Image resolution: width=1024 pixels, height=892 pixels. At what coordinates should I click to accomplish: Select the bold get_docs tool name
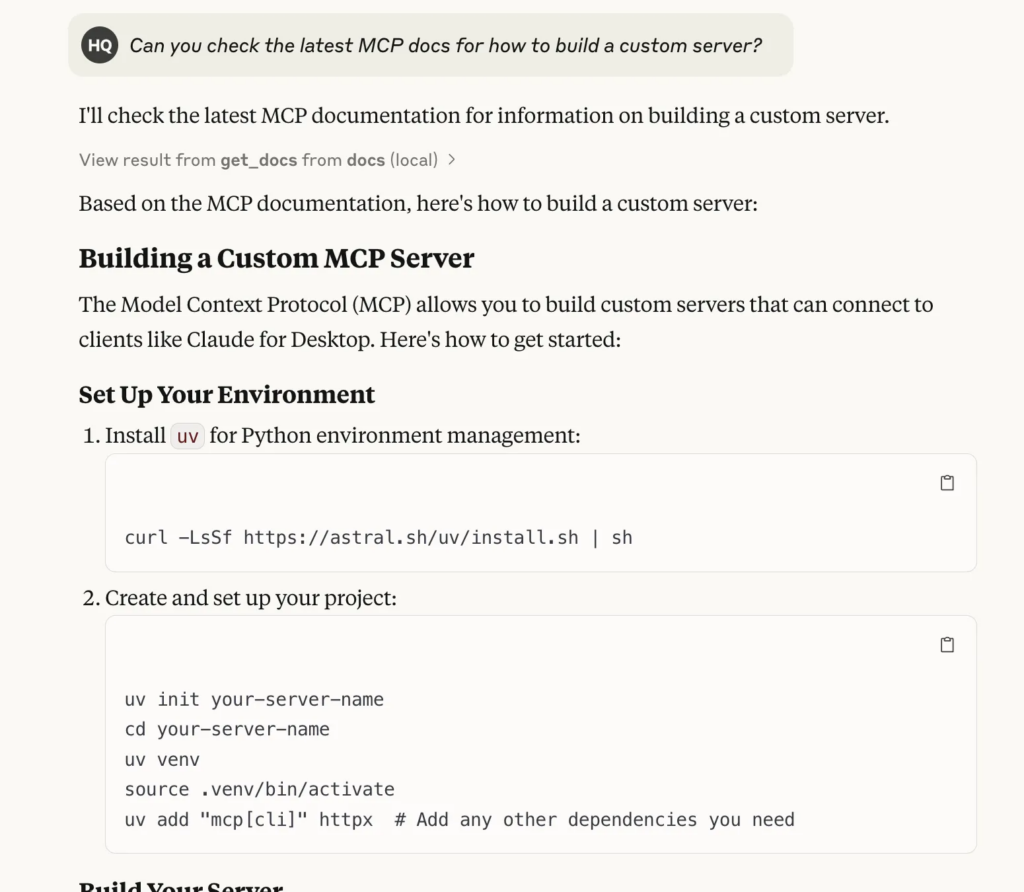259,160
